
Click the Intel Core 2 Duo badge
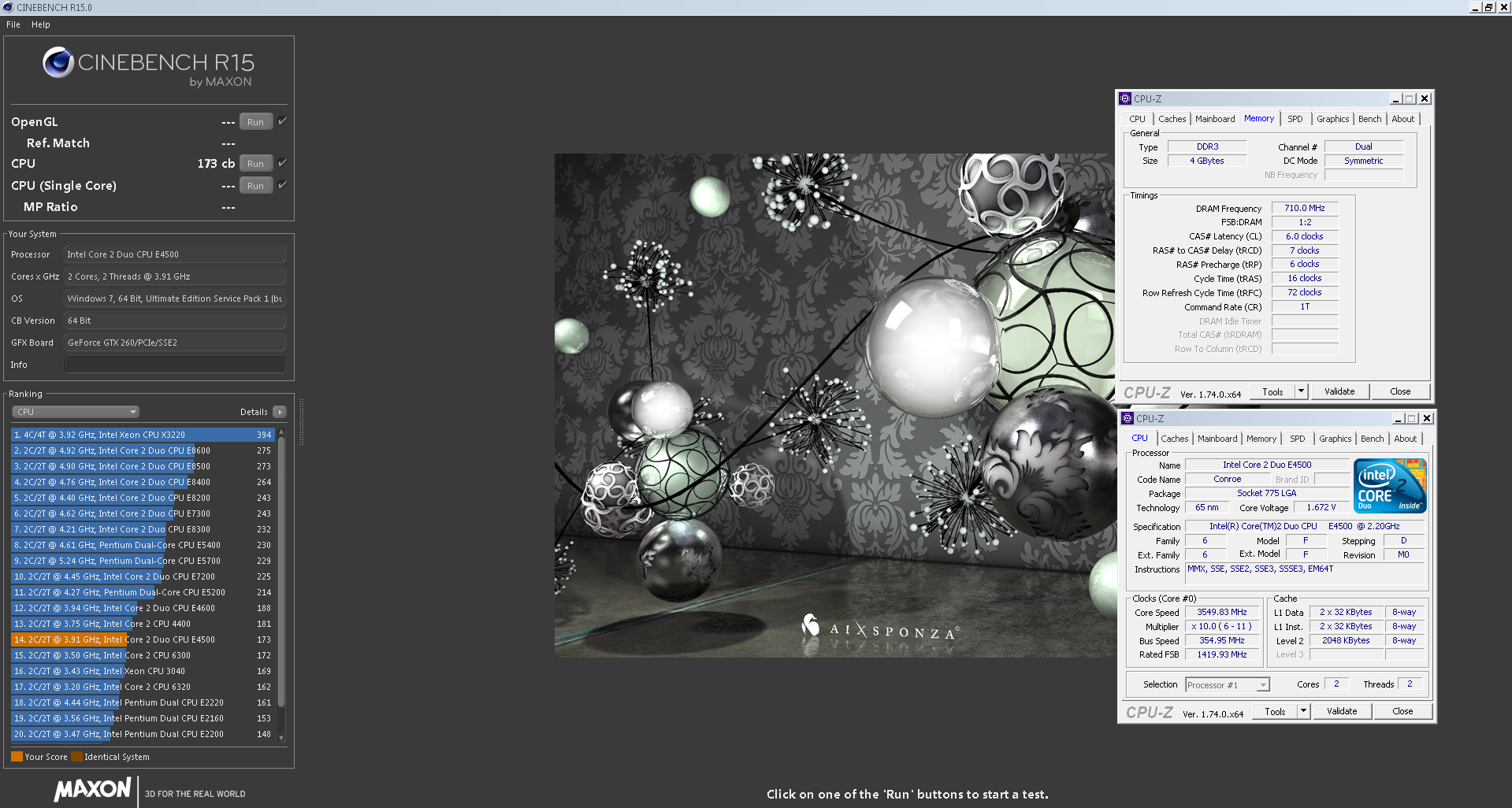click(1390, 486)
